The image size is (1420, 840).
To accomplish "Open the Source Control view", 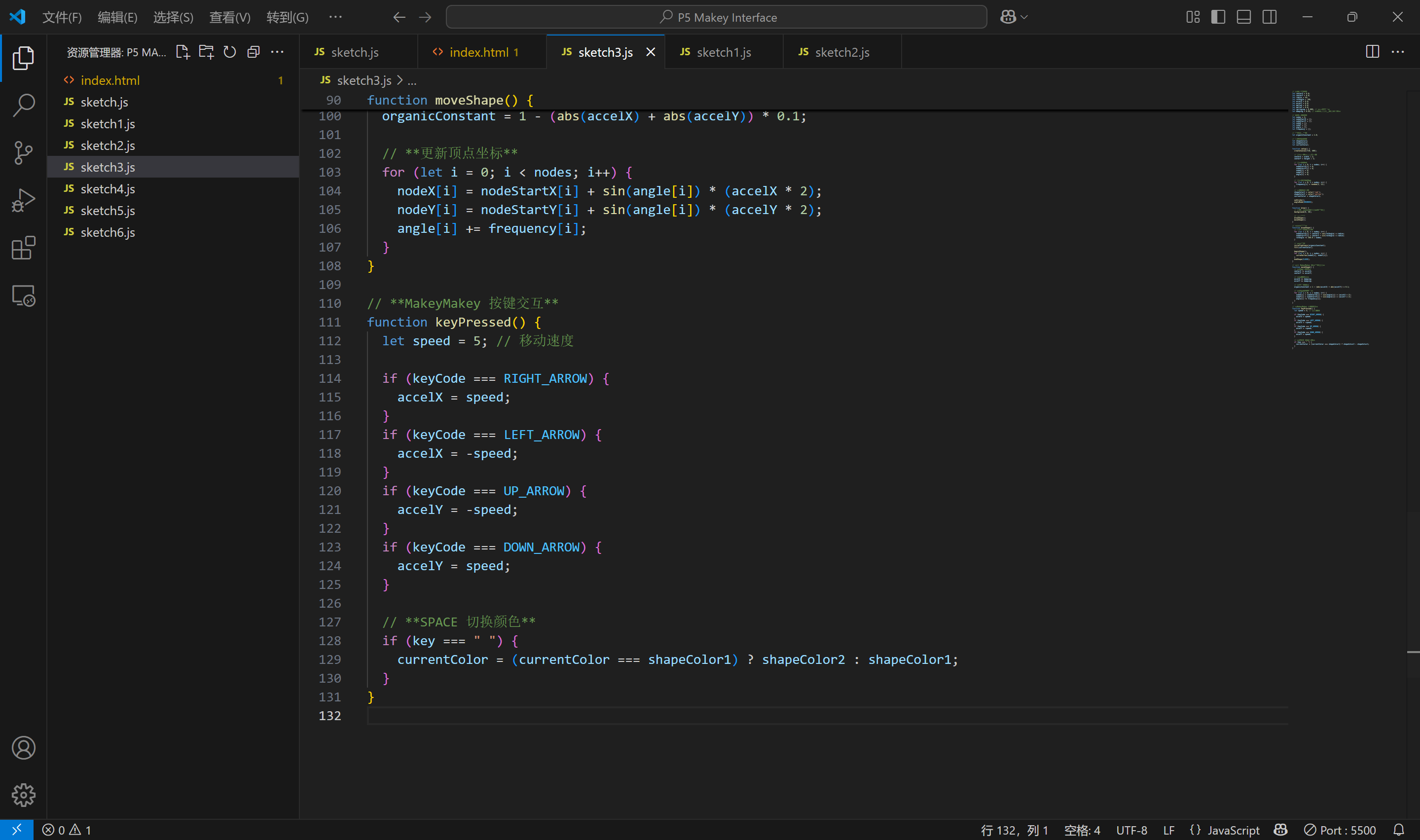I will [x=23, y=152].
